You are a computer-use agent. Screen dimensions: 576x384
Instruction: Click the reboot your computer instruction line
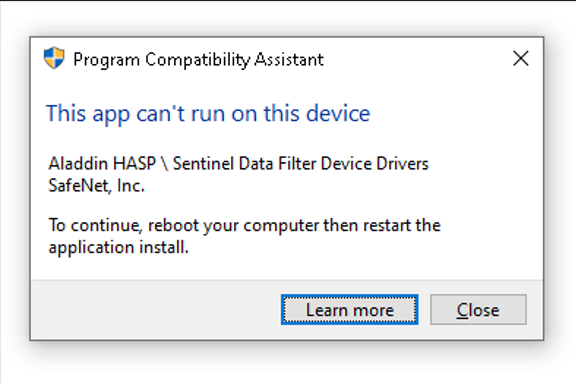pos(244,225)
